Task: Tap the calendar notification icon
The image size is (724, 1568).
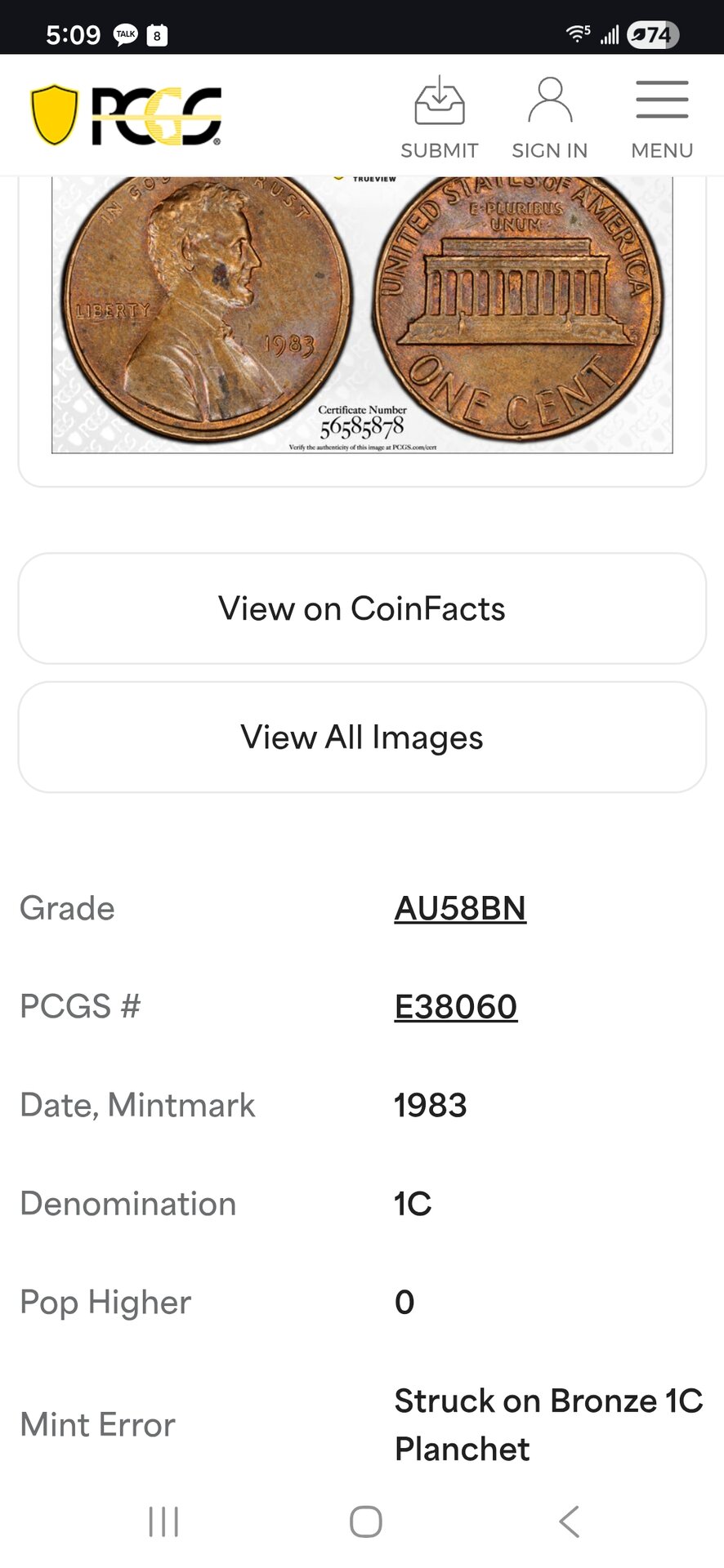Action: [158, 35]
